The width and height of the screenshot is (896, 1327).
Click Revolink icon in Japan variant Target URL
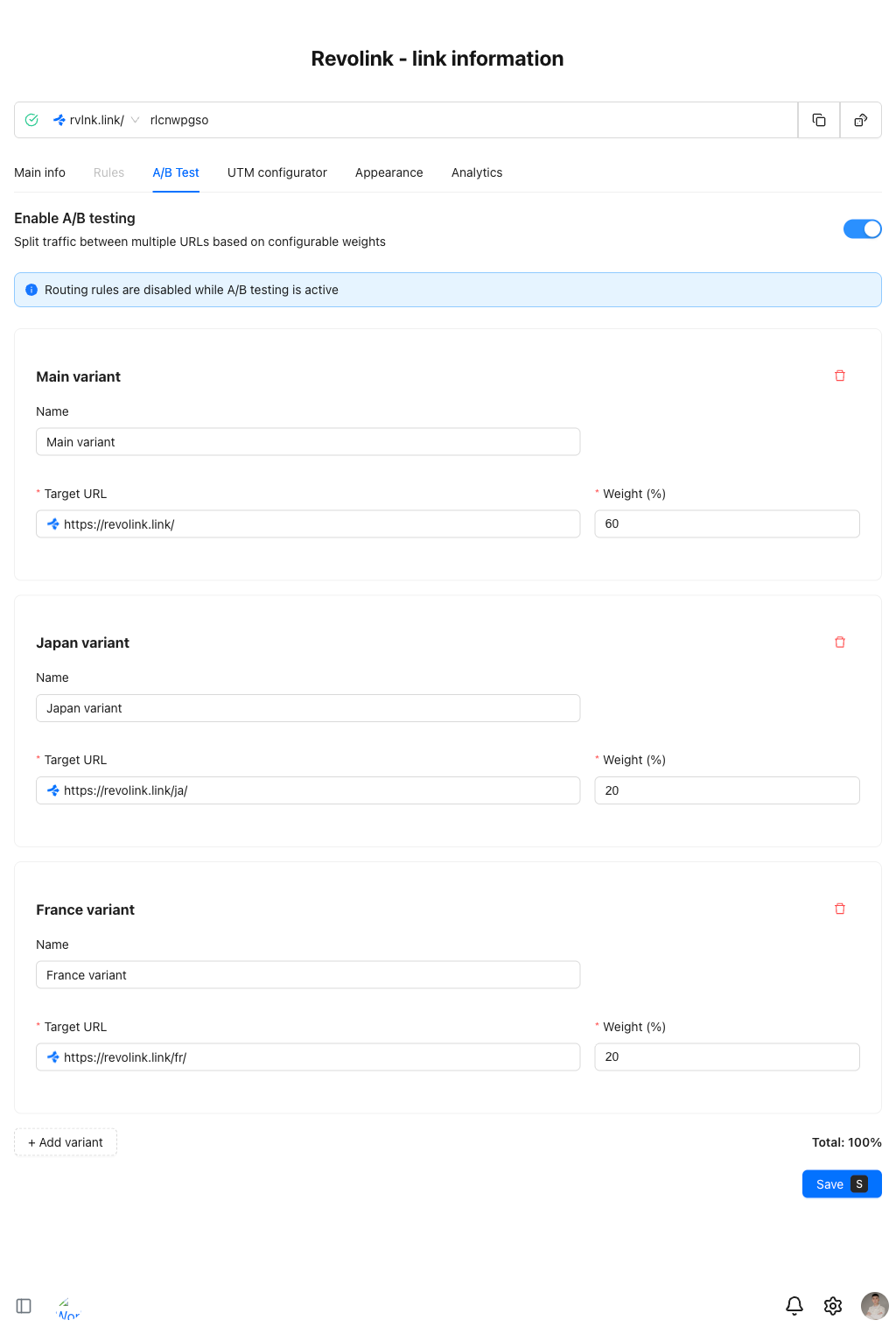(x=53, y=790)
